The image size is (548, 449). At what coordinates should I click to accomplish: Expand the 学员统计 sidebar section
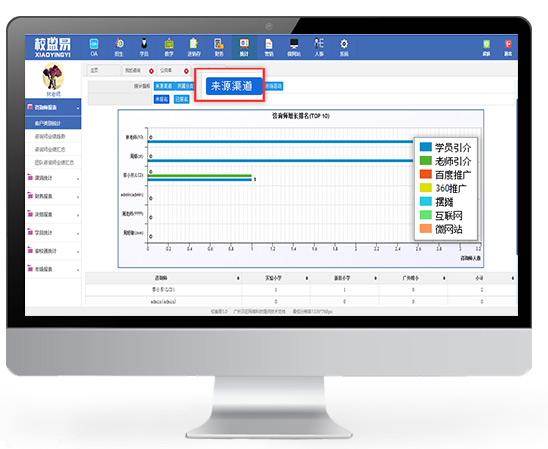(x=53, y=232)
